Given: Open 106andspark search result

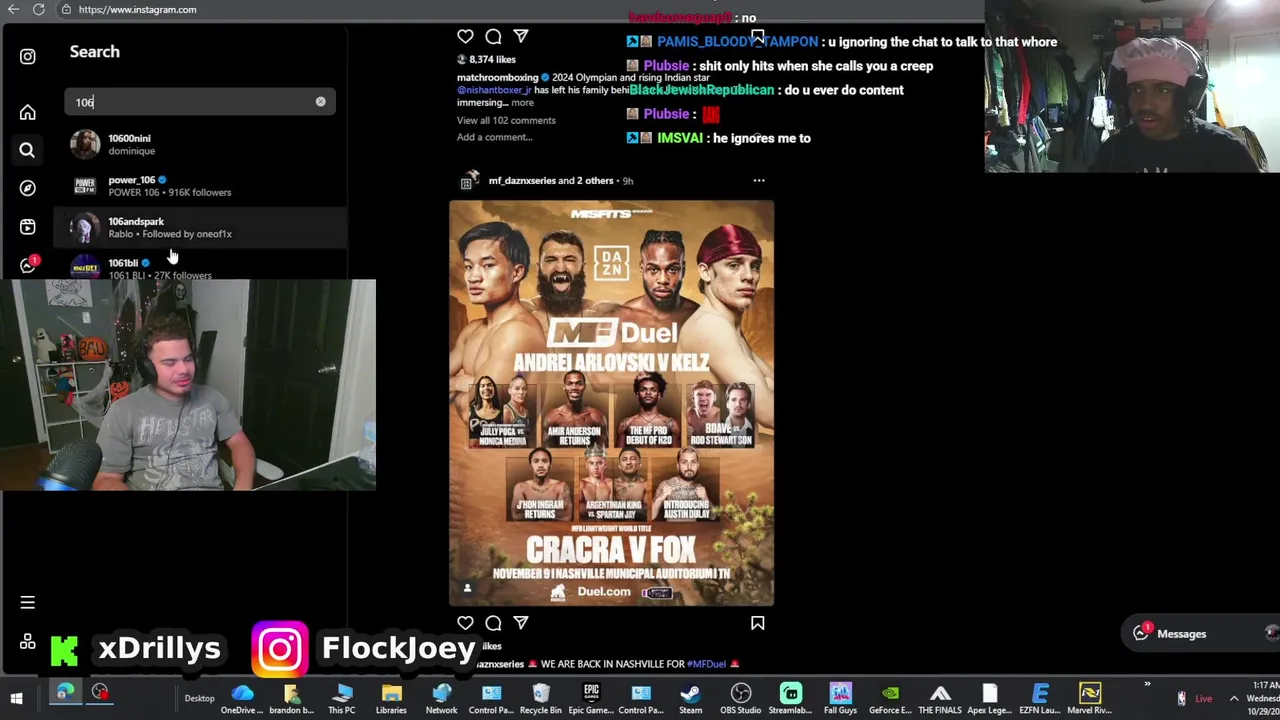Looking at the screenshot, I should [x=200, y=228].
